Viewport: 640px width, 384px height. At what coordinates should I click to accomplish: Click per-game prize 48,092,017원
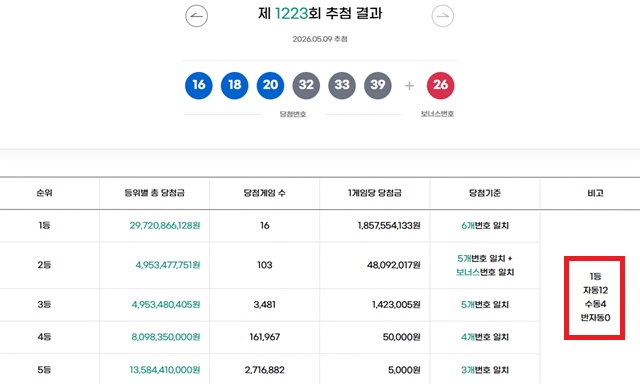point(393,265)
